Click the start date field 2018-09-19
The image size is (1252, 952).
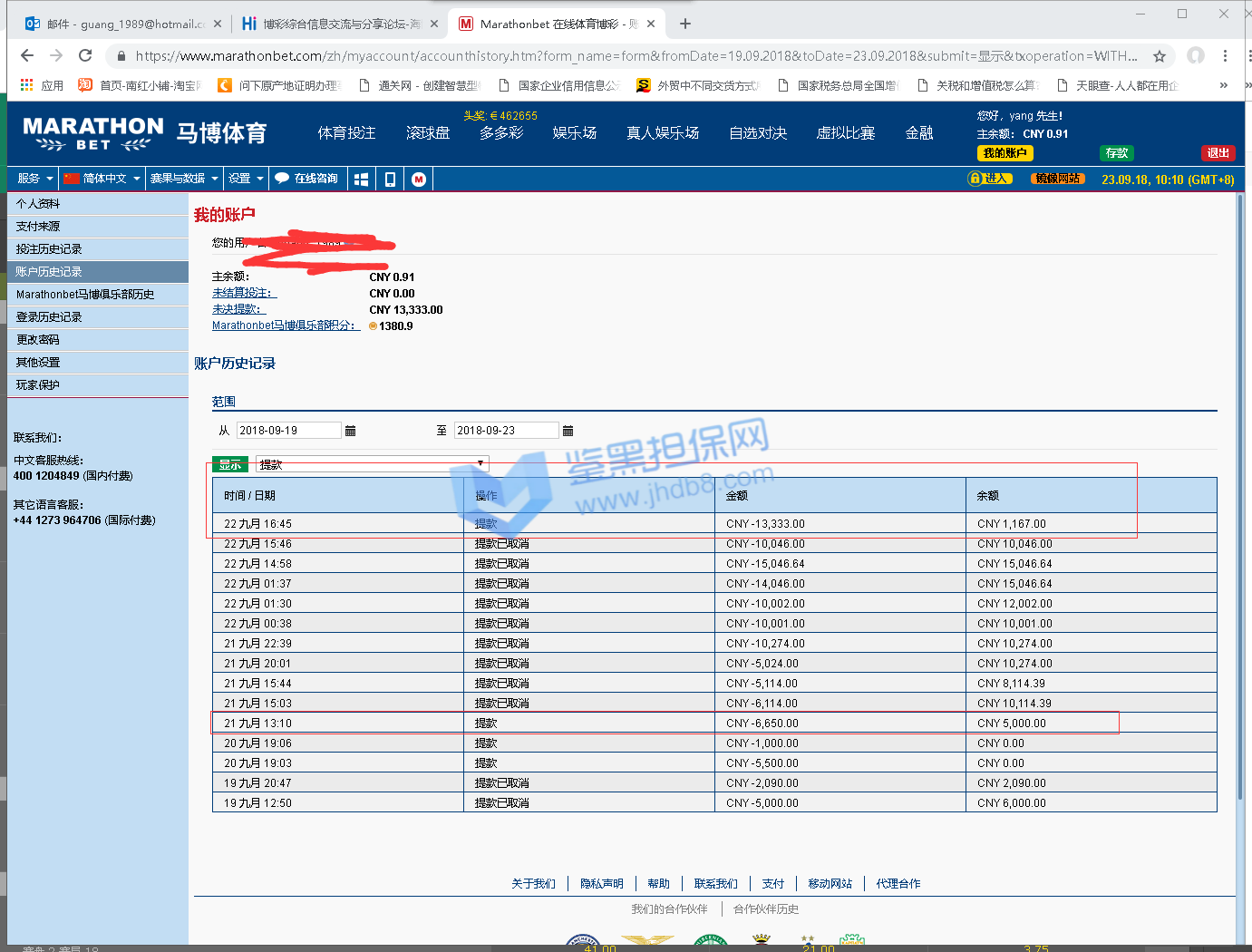[288, 431]
